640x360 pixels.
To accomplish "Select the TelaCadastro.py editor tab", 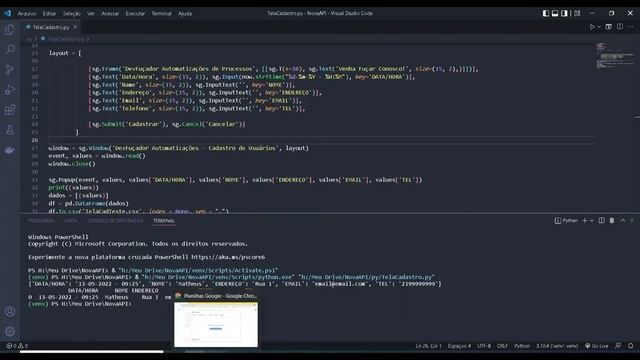I will pos(51,27).
